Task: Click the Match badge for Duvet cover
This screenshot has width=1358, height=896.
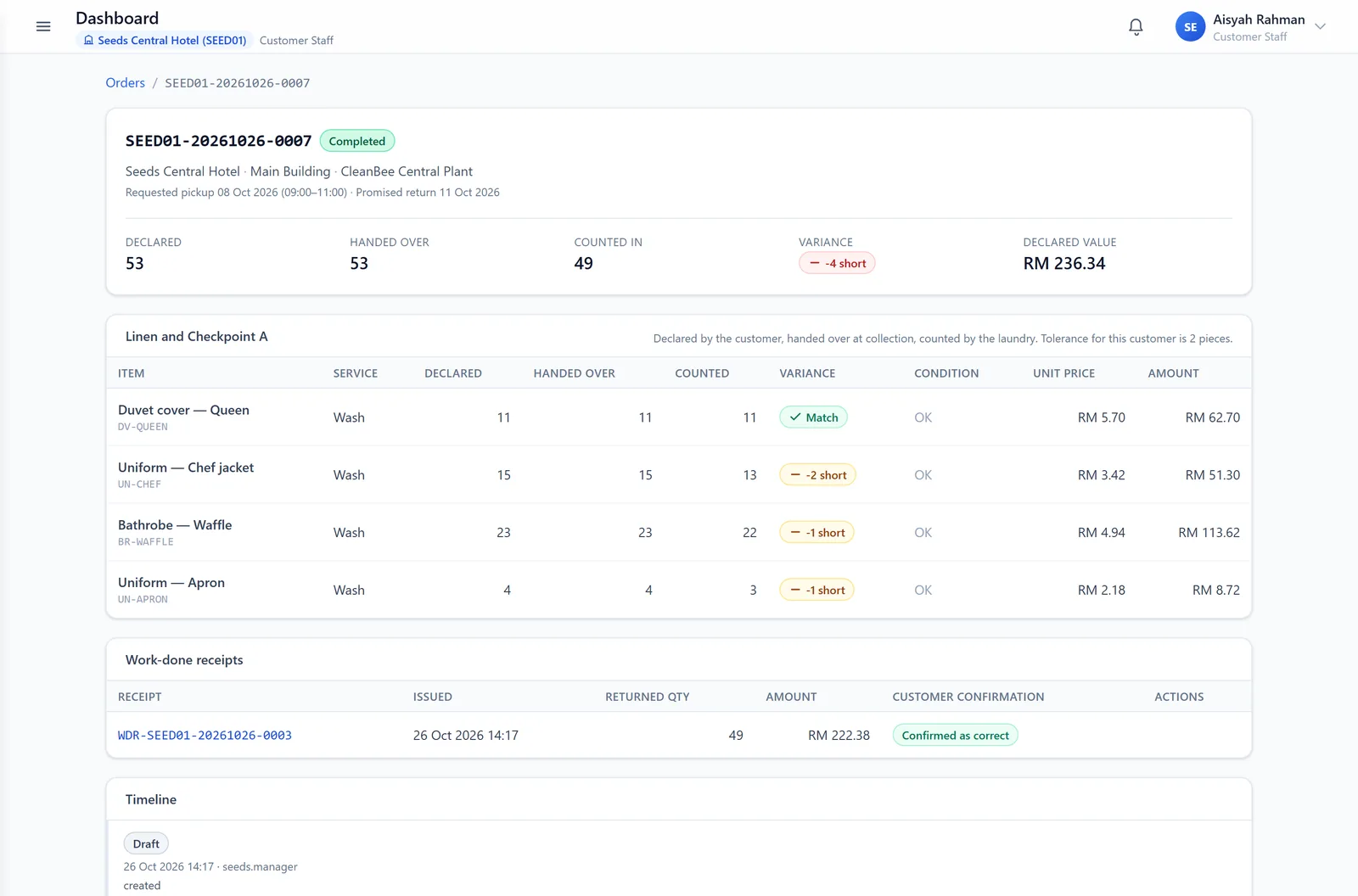Action: pyautogui.click(x=813, y=417)
